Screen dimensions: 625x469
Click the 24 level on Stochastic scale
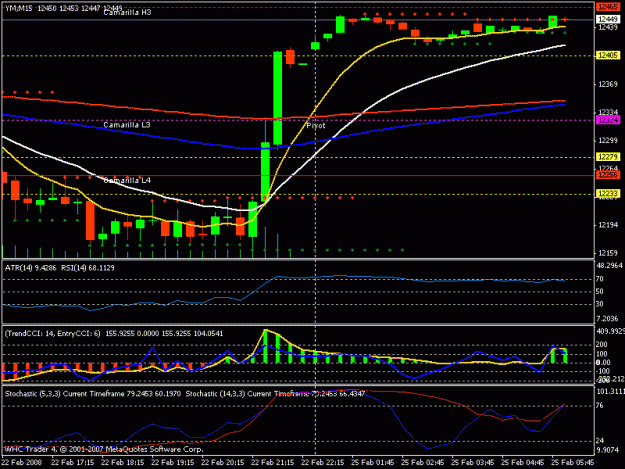point(600,441)
